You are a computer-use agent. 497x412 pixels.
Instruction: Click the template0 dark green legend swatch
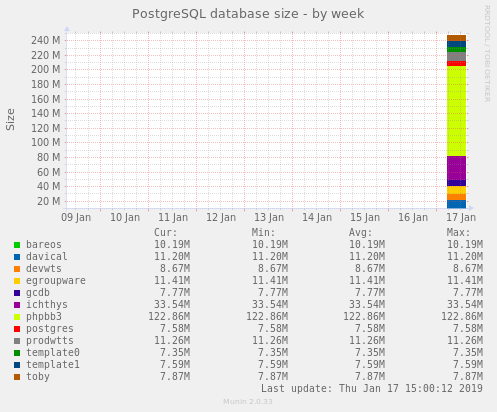[17, 353]
